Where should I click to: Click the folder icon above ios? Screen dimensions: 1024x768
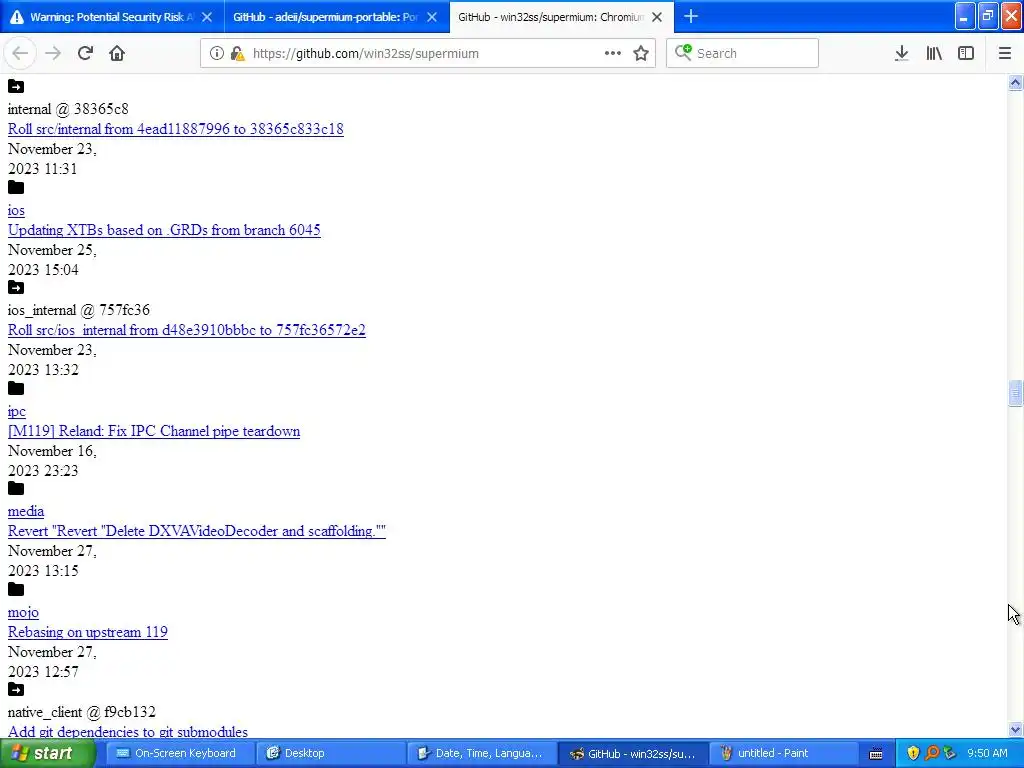(16, 188)
